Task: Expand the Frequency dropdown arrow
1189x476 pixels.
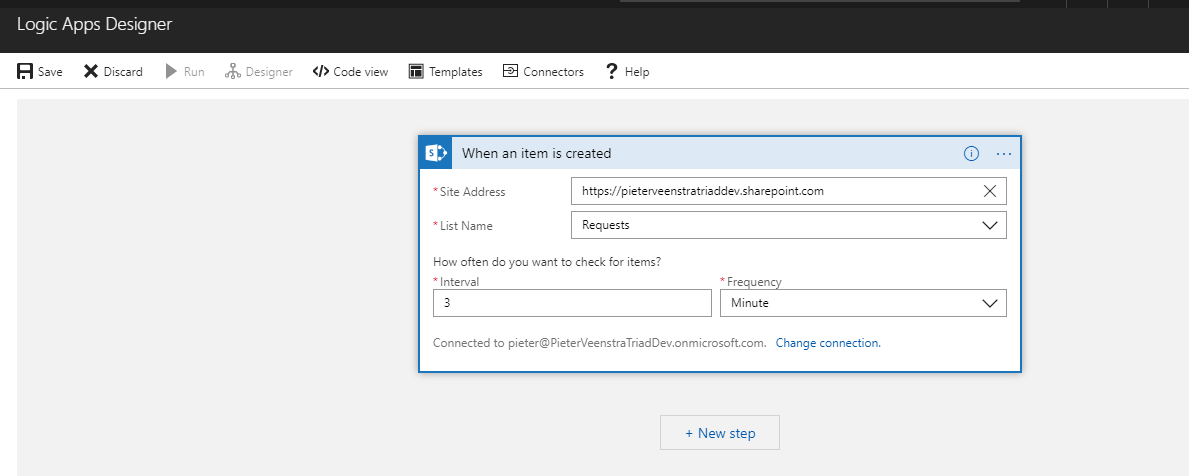Action: [x=990, y=302]
